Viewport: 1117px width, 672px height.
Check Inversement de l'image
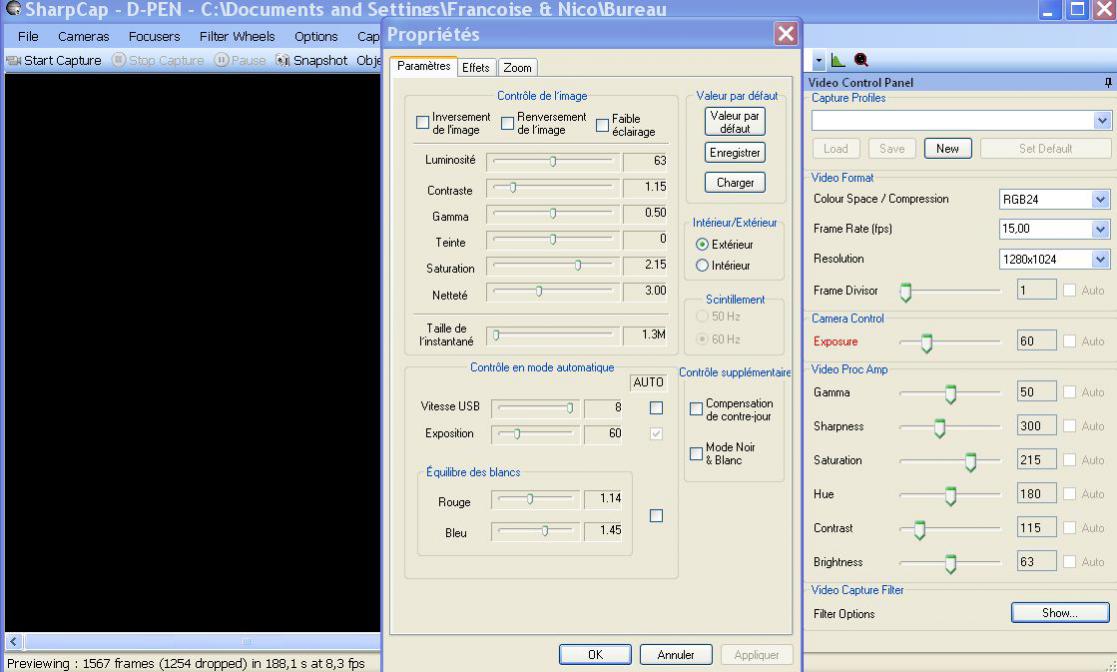[x=422, y=123]
